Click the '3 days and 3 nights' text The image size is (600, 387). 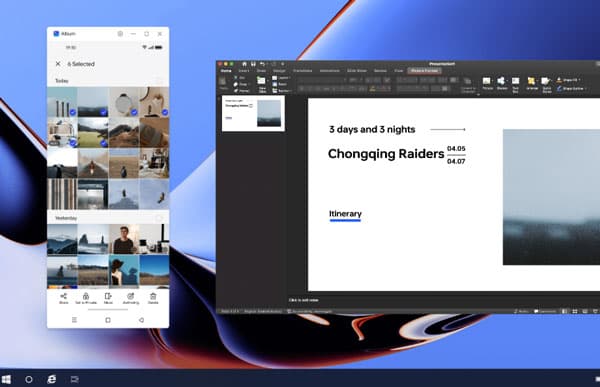372,129
